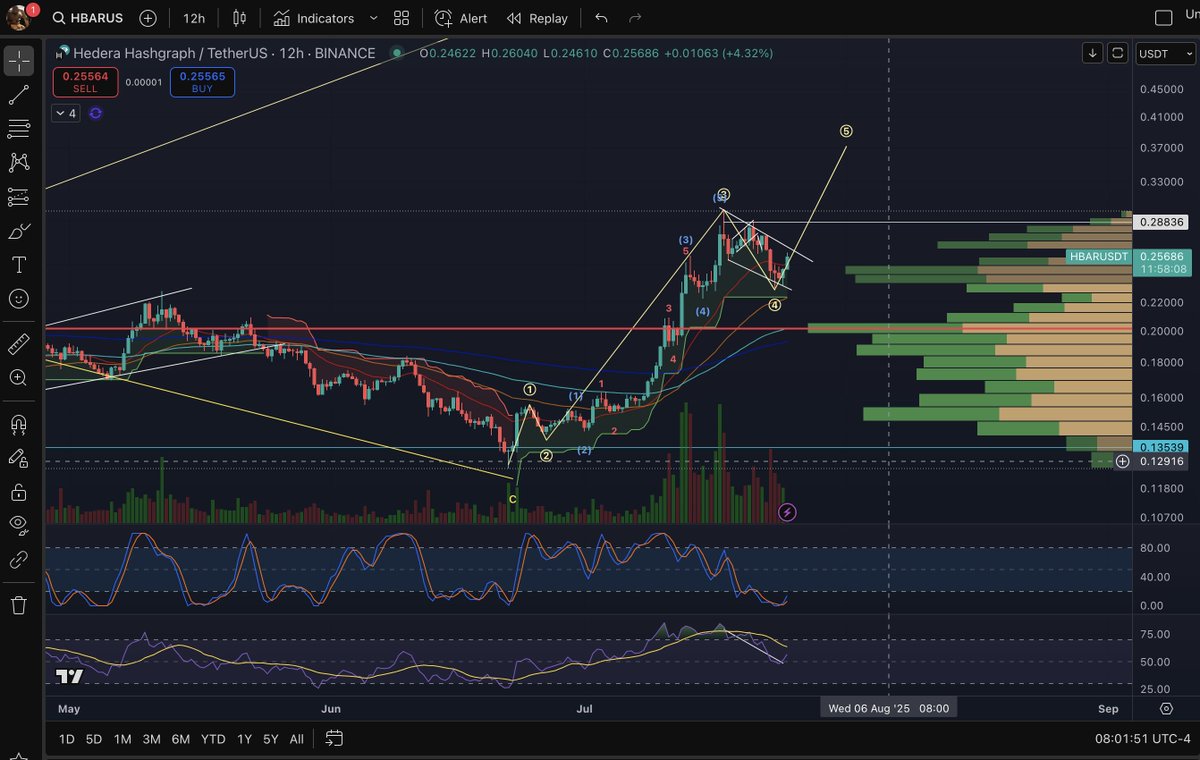Open the emoji icons tool
The width and height of the screenshot is (1200, 760).
coord(19,298)
